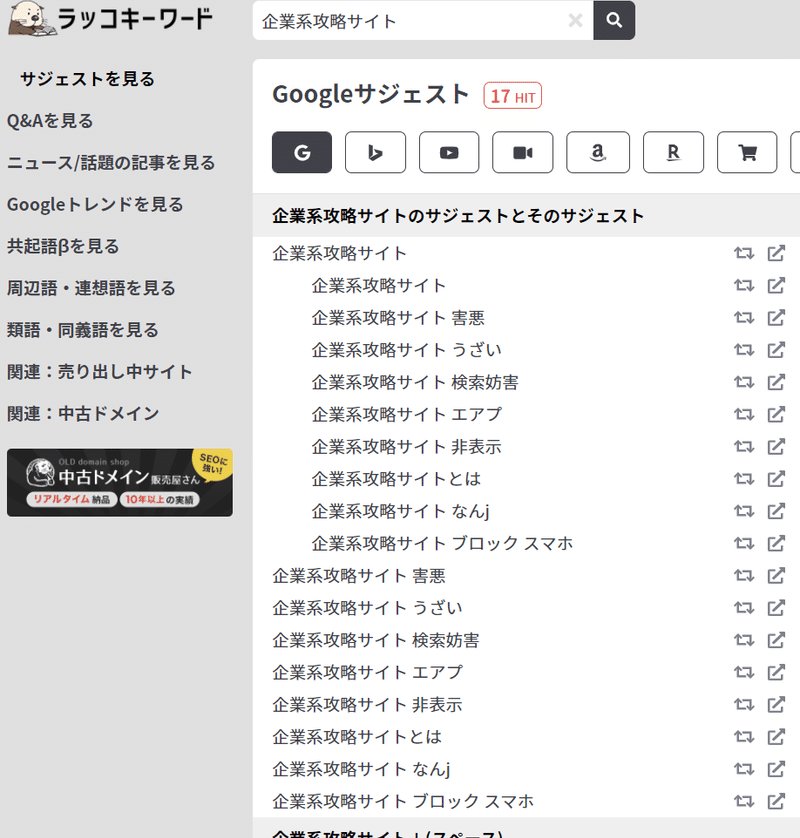The width and height of the screenshot is (800, 838).
Task: Open external link for indented 企業系攻略サイト うざい
Action: click(x=776, y=350)
